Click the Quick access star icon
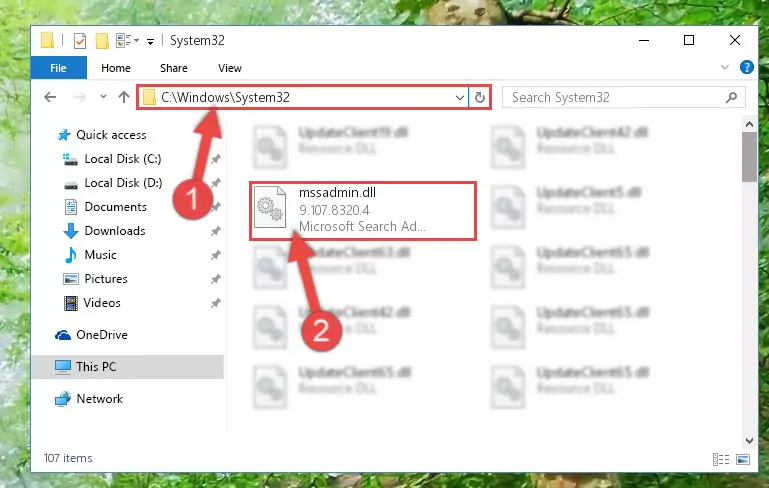Screen dimensions: 769x488 point(64,134)
